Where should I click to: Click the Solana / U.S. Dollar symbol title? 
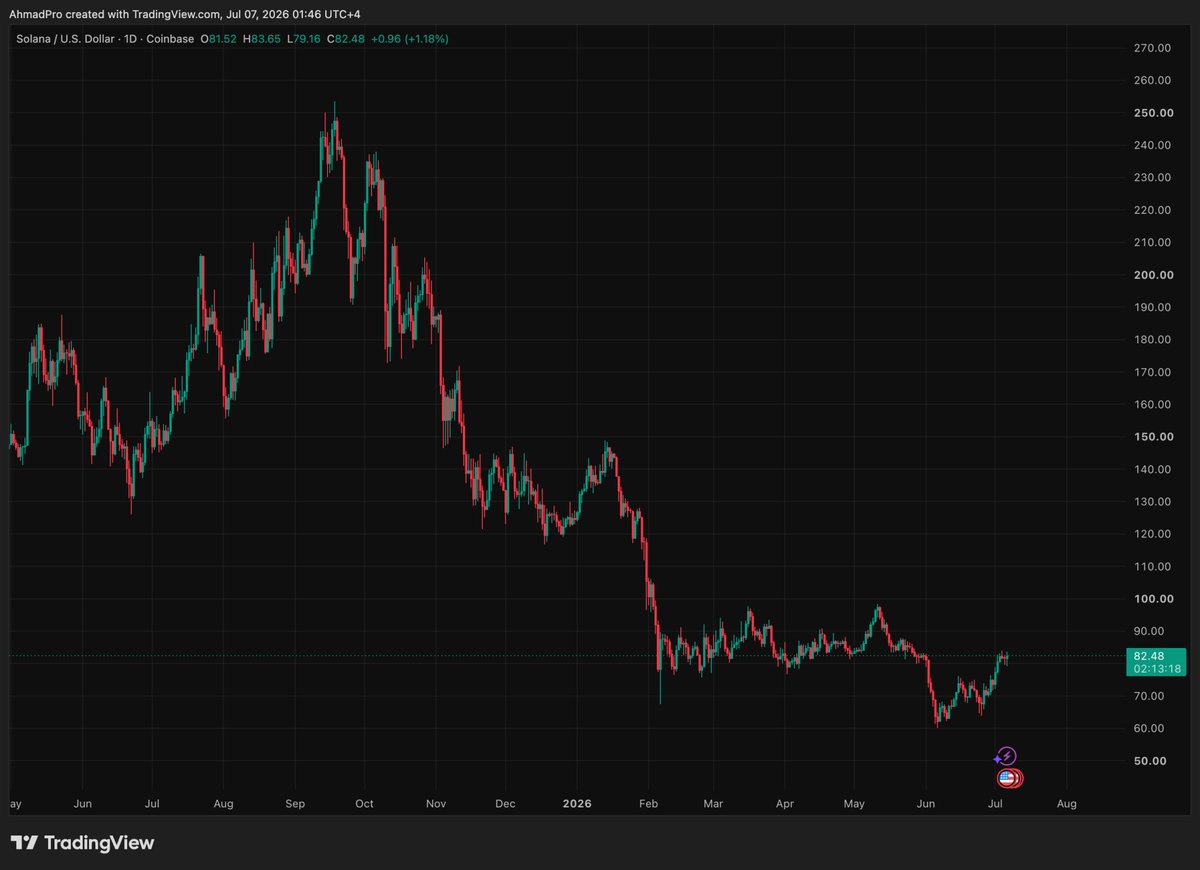(67, 39)
